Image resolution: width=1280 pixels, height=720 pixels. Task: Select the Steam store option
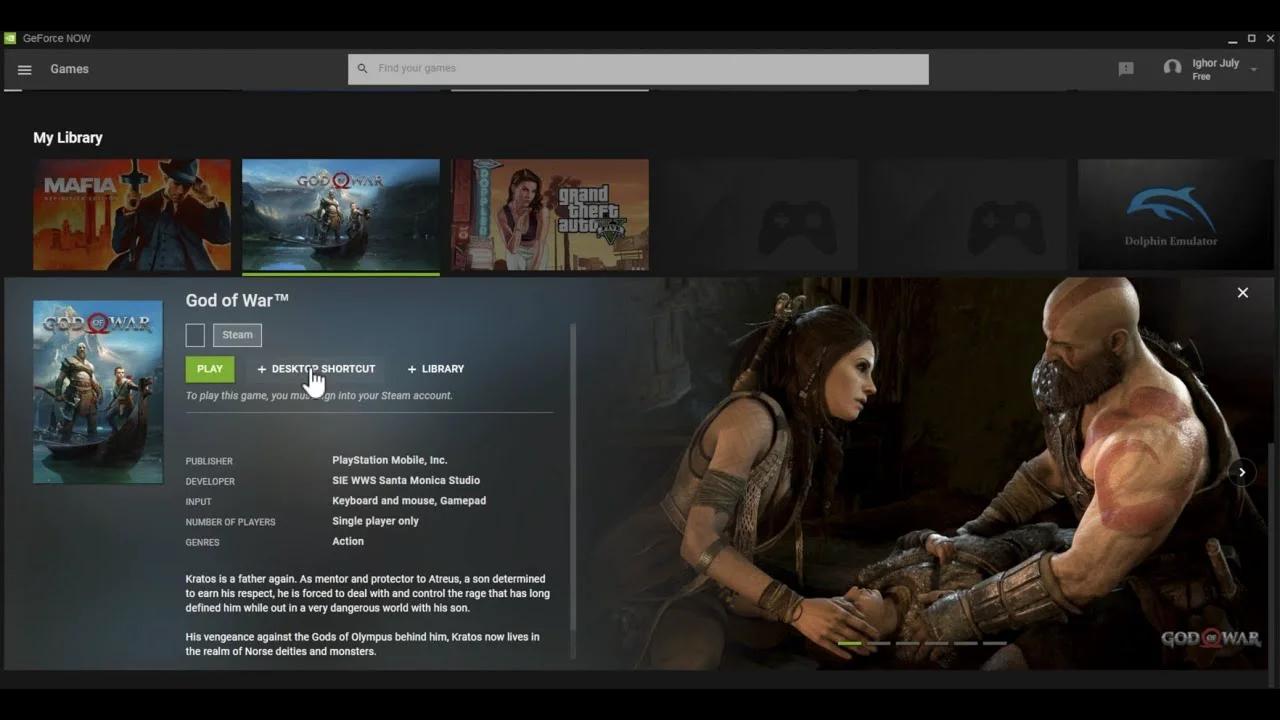[x=237, y=335]
